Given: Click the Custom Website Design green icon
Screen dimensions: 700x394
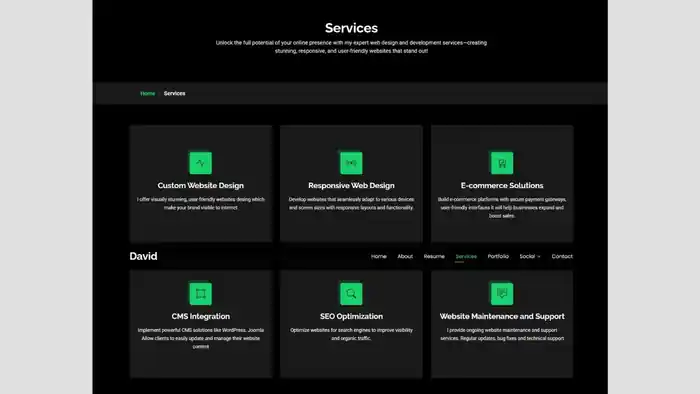Looking at the screenshot, I should (x=200, y=163).
